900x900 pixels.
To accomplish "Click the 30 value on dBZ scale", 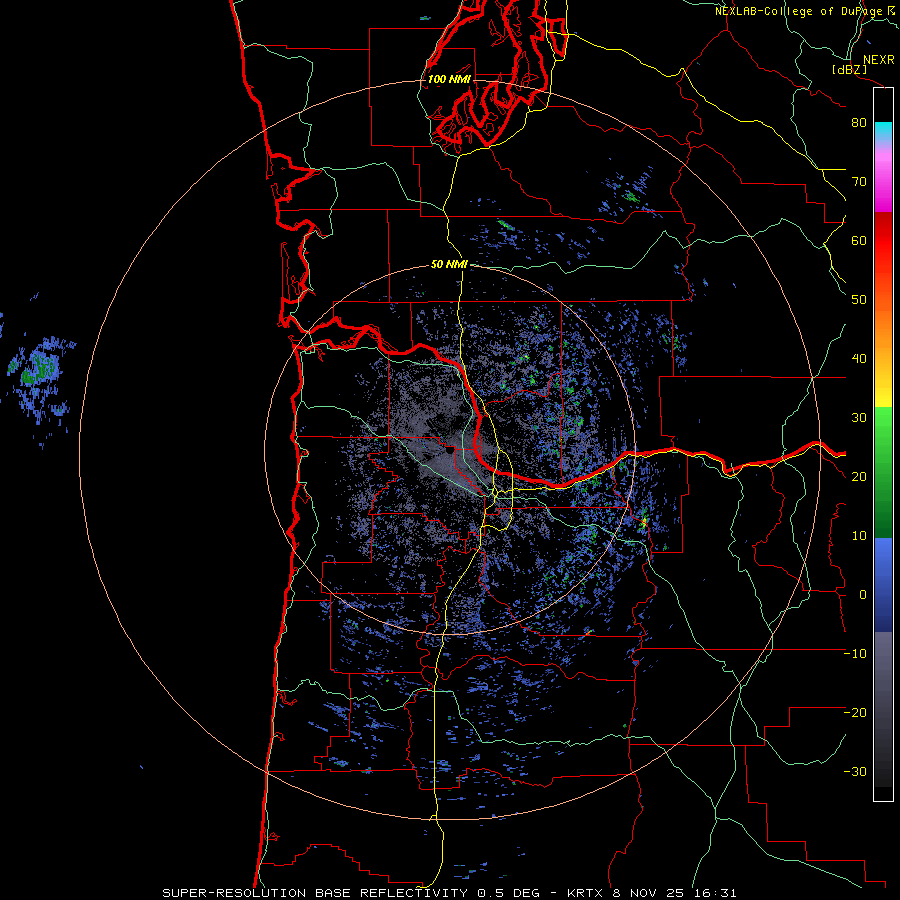I will pyautogui.click(x=859, y=418).
